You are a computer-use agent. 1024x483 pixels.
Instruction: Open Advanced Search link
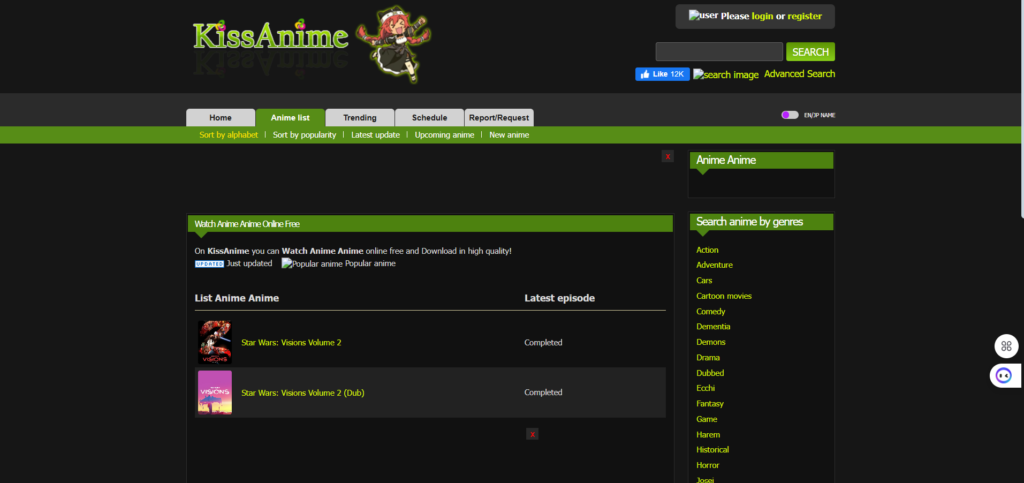pos(799,74)
